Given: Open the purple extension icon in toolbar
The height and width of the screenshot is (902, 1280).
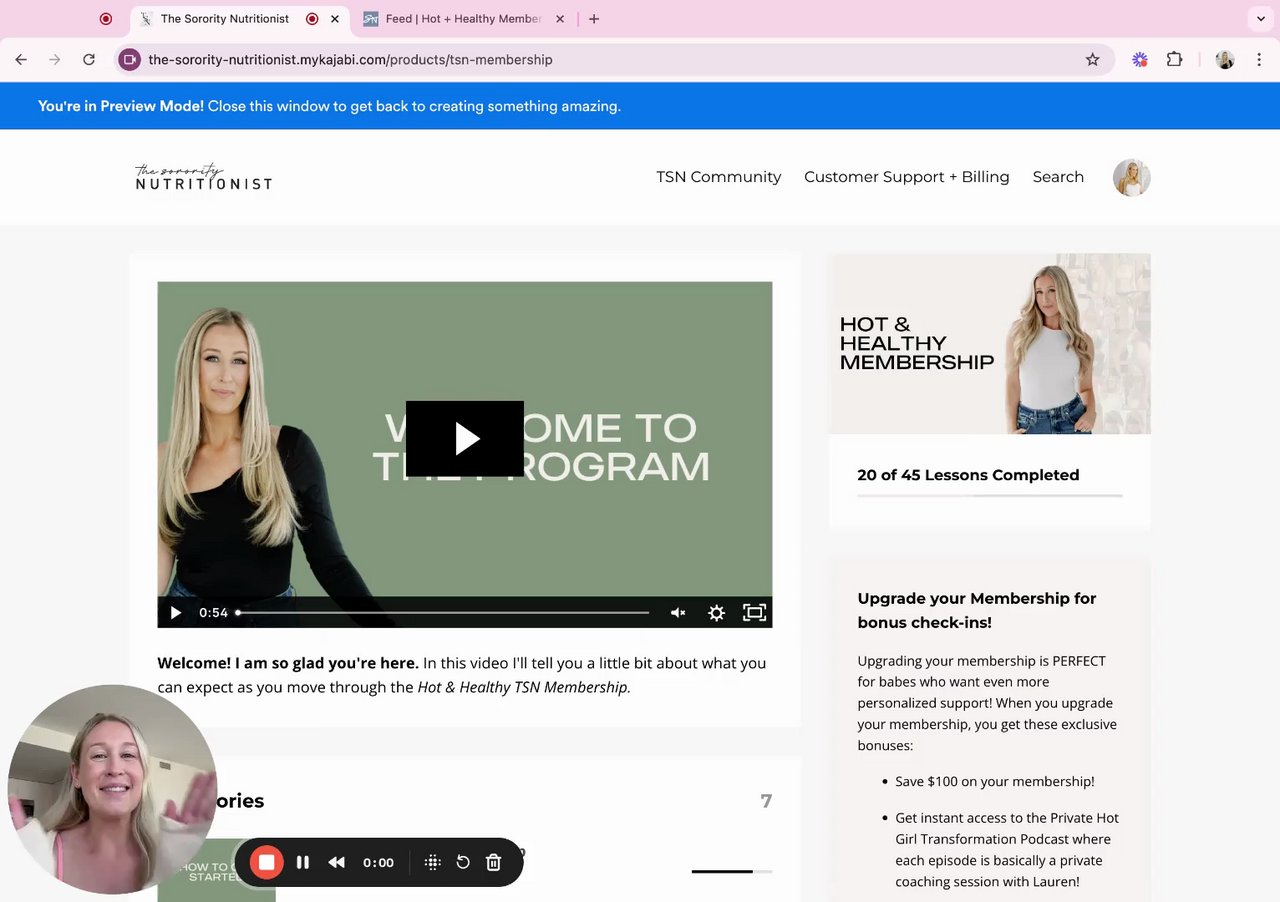Looking at the screenshot, I should click(x=1140, y=60).
